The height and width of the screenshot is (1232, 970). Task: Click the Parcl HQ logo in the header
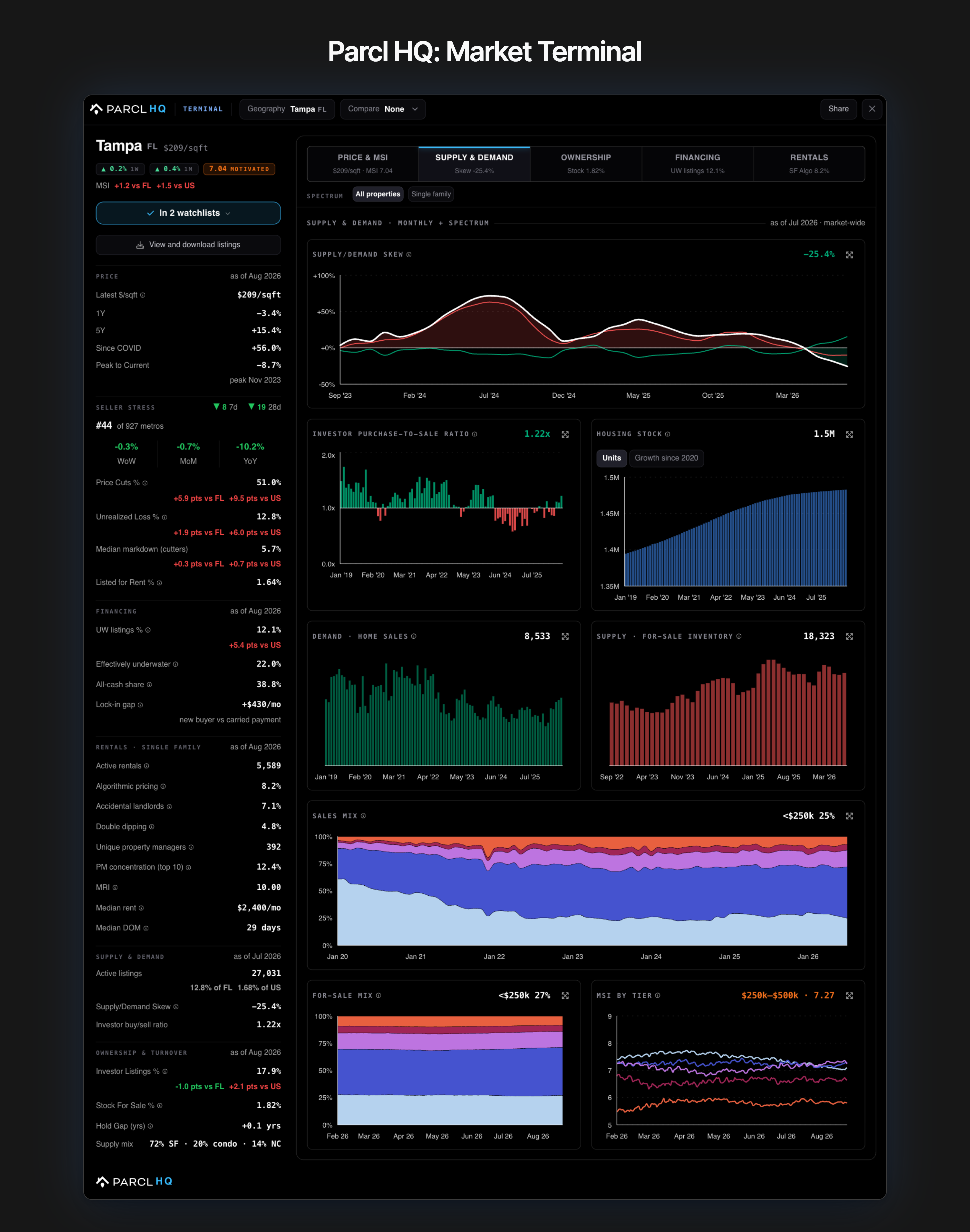pos(128,109)
